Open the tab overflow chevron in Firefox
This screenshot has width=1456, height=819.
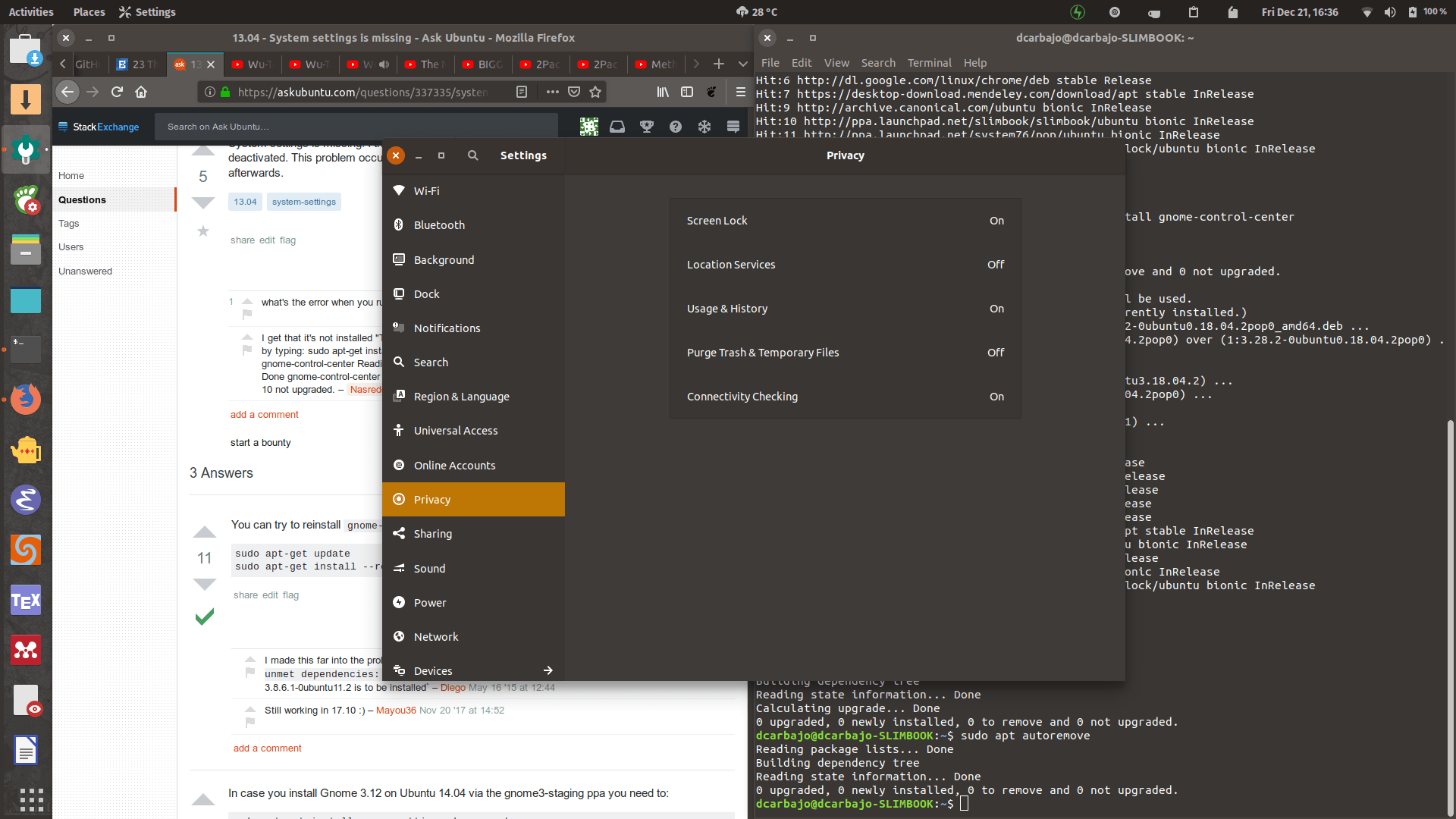pyautogui.click(x=742, y=64)
